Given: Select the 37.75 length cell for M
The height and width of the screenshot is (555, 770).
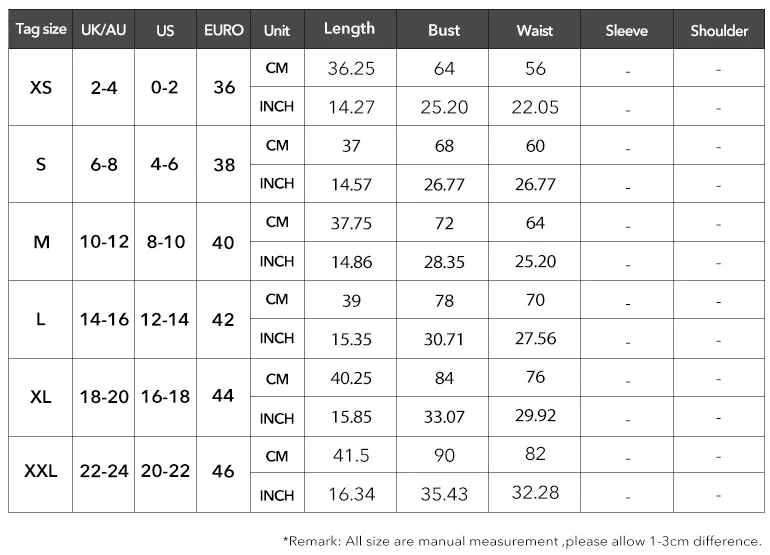Looking at the screenshot, I should pos(351,223).
